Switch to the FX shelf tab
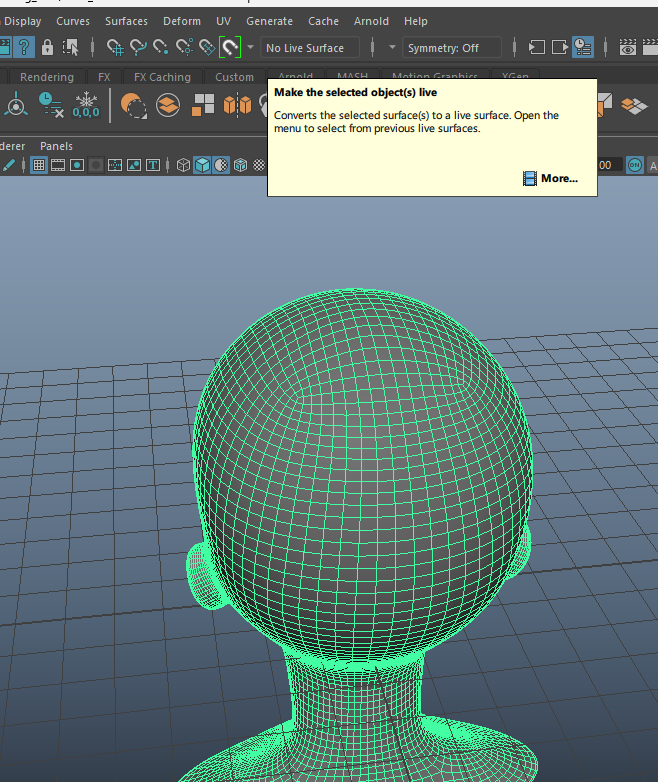658x782 pixels. point(104,77)
